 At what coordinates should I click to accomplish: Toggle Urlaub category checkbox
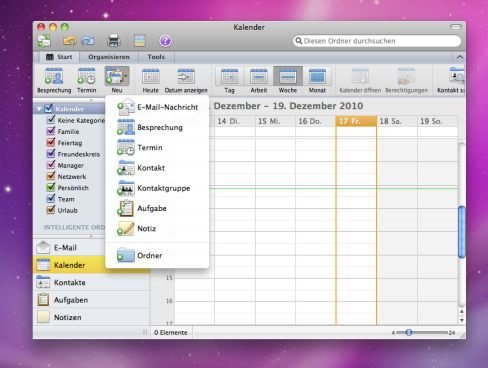[x=51, y=210]
